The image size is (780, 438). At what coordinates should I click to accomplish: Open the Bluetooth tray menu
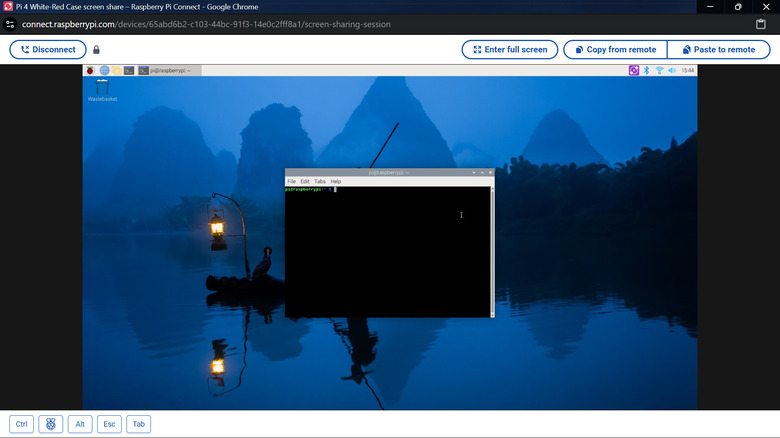click(646, 71)
